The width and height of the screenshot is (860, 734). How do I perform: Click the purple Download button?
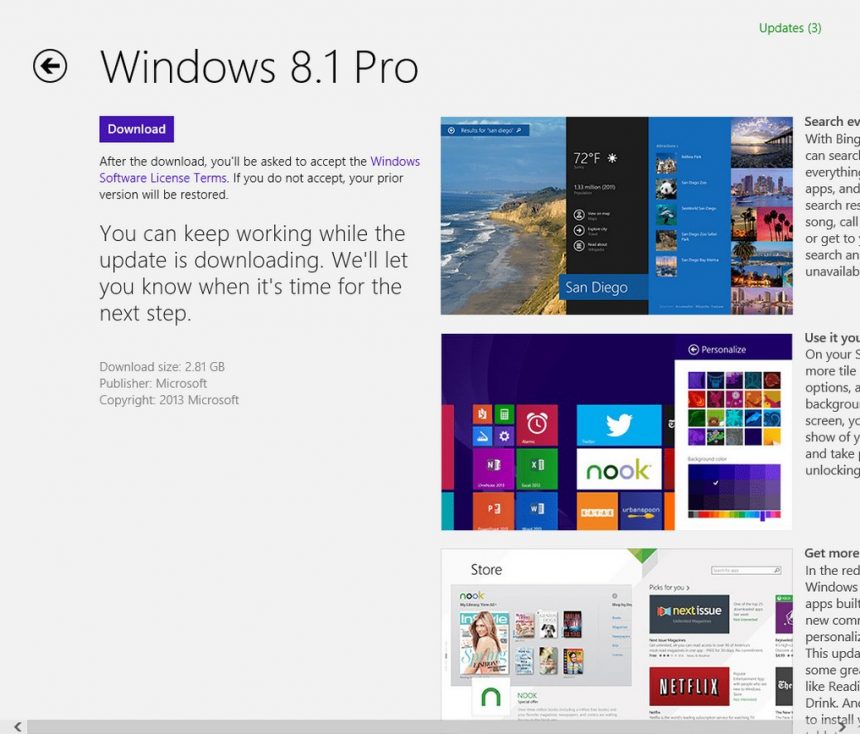136,129
